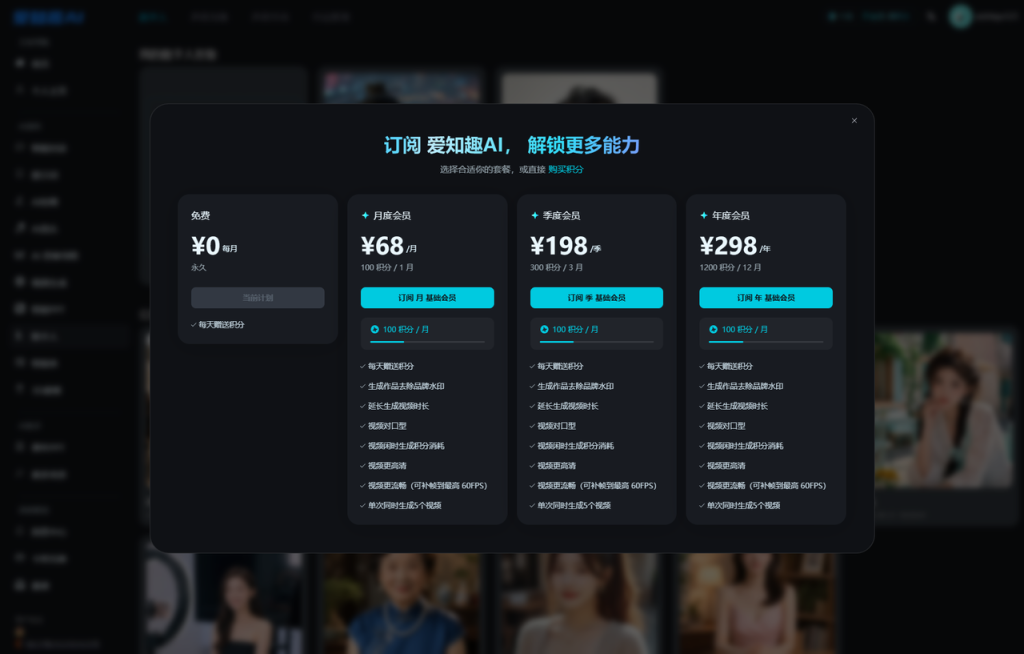Click the sparkle icon beside 季度会员
This screenshot has height=654, width=1024.
[x=535, y=216]
